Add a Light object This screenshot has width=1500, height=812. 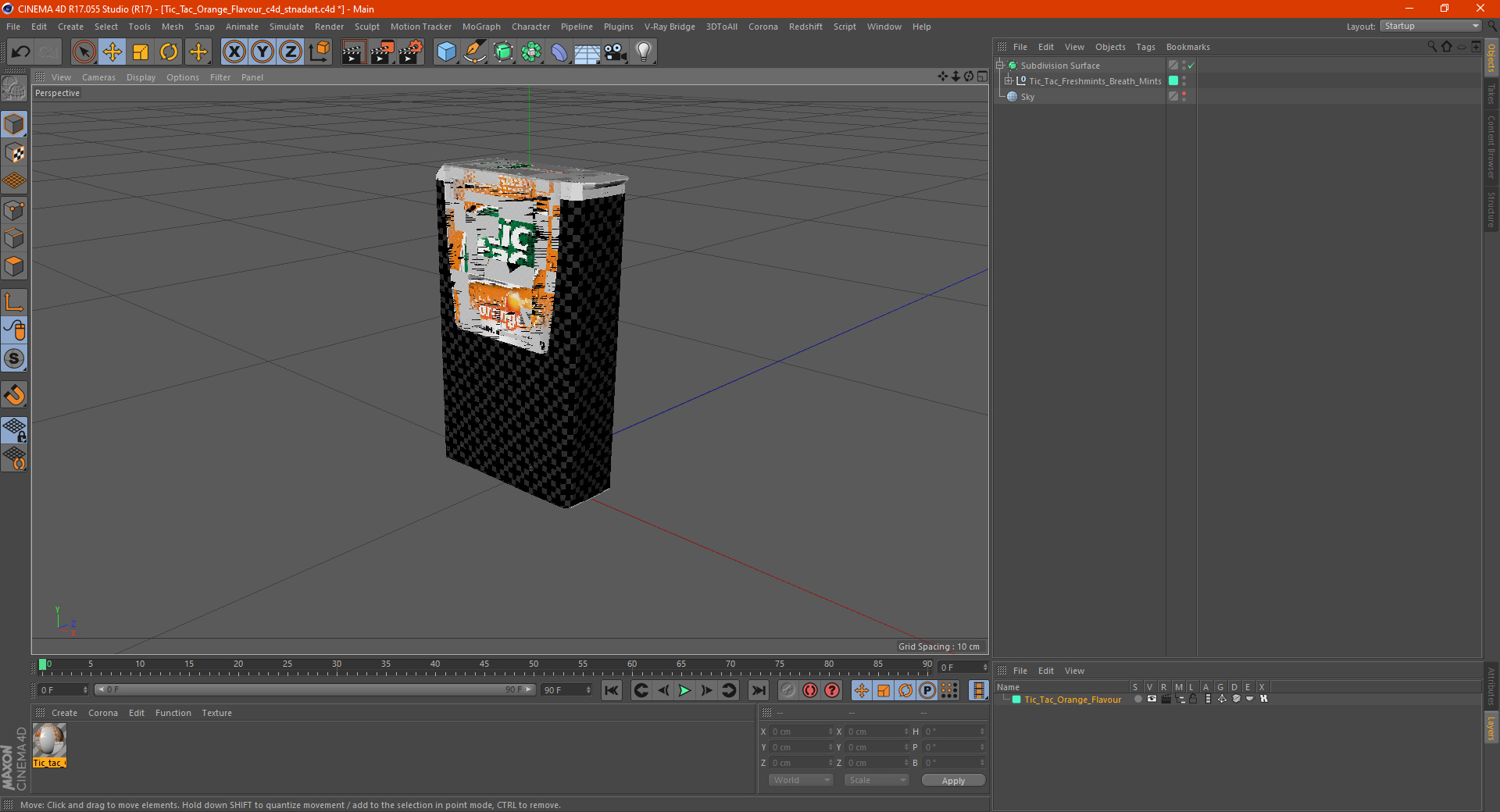pyautogui.click(x=644, y=52)
